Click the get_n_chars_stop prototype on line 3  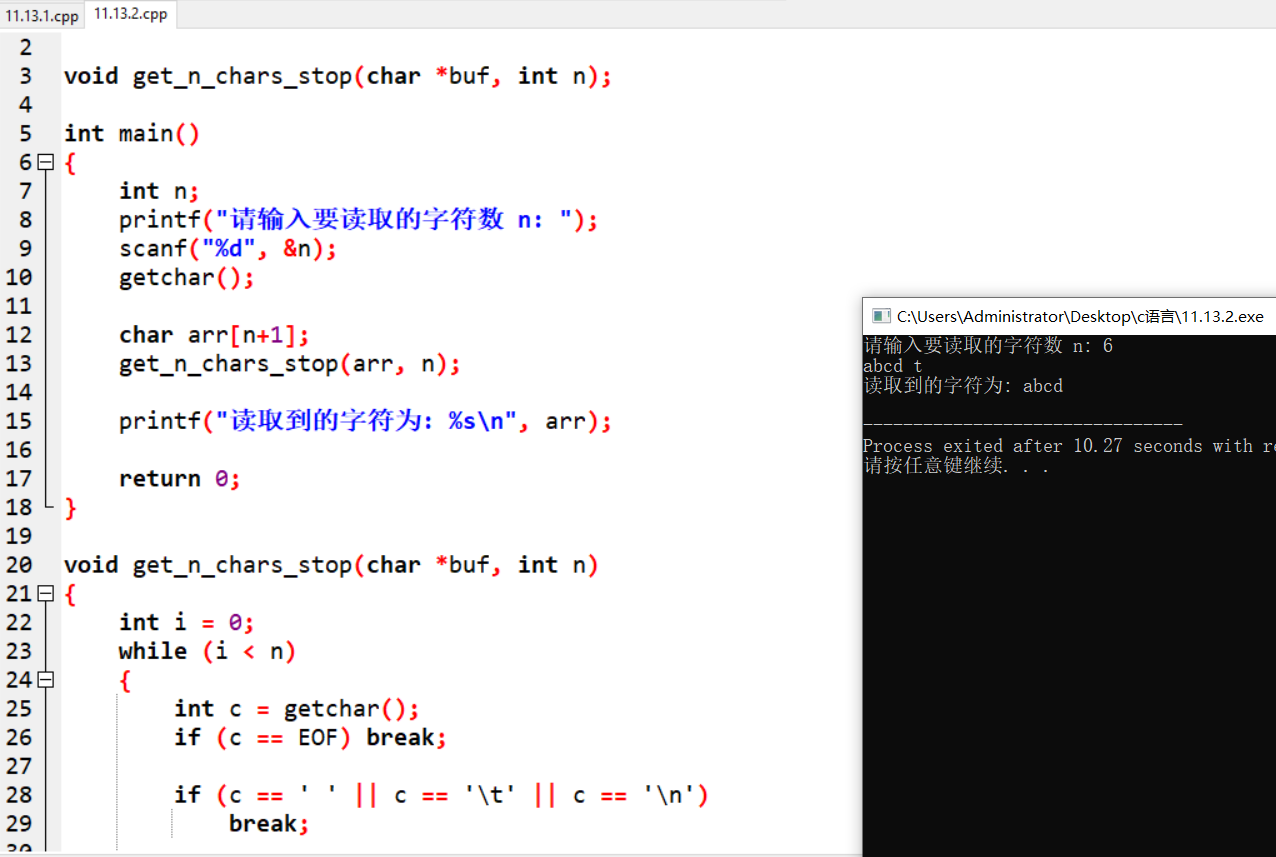337,76
